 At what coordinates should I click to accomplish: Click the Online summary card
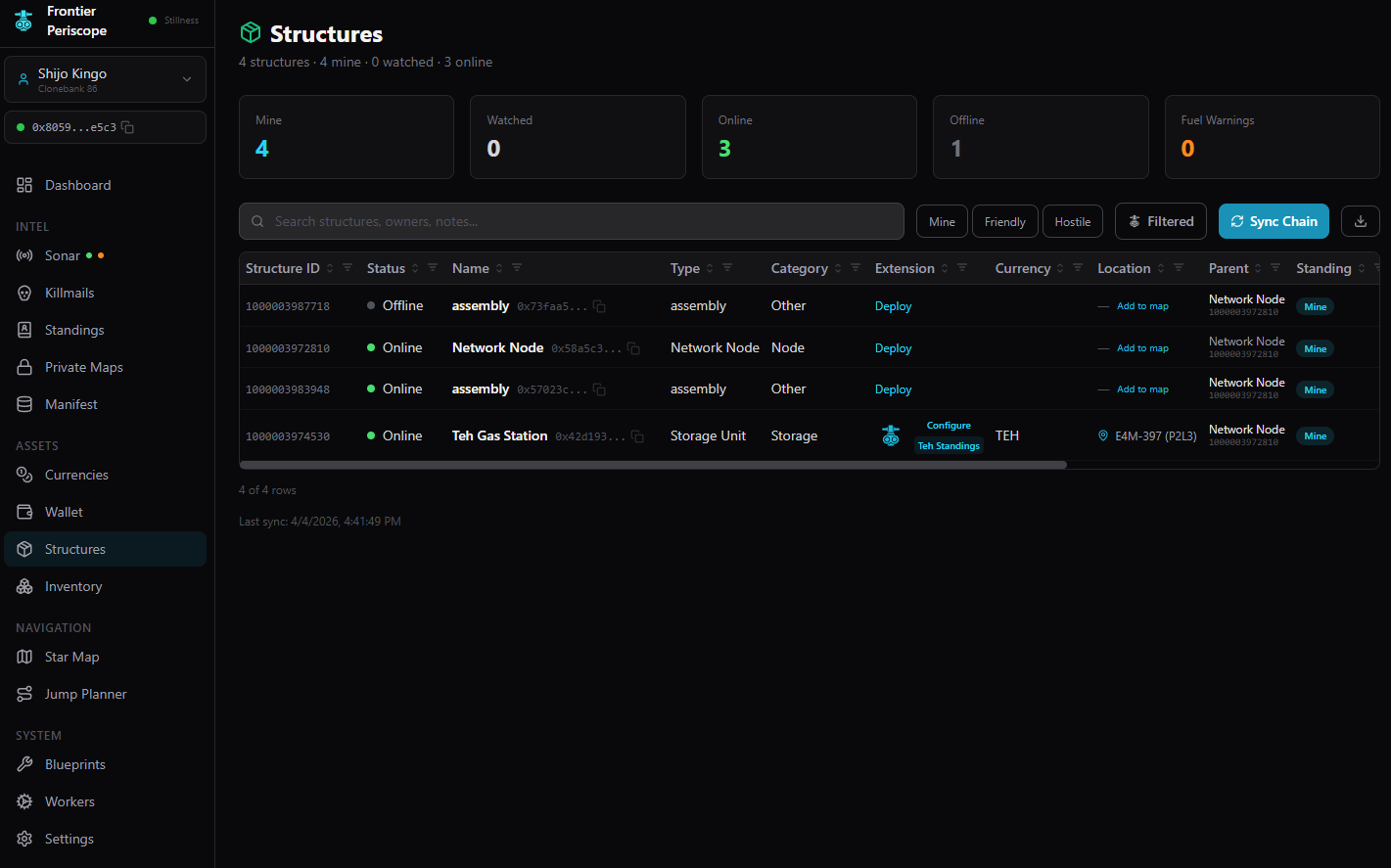point(810,137)
